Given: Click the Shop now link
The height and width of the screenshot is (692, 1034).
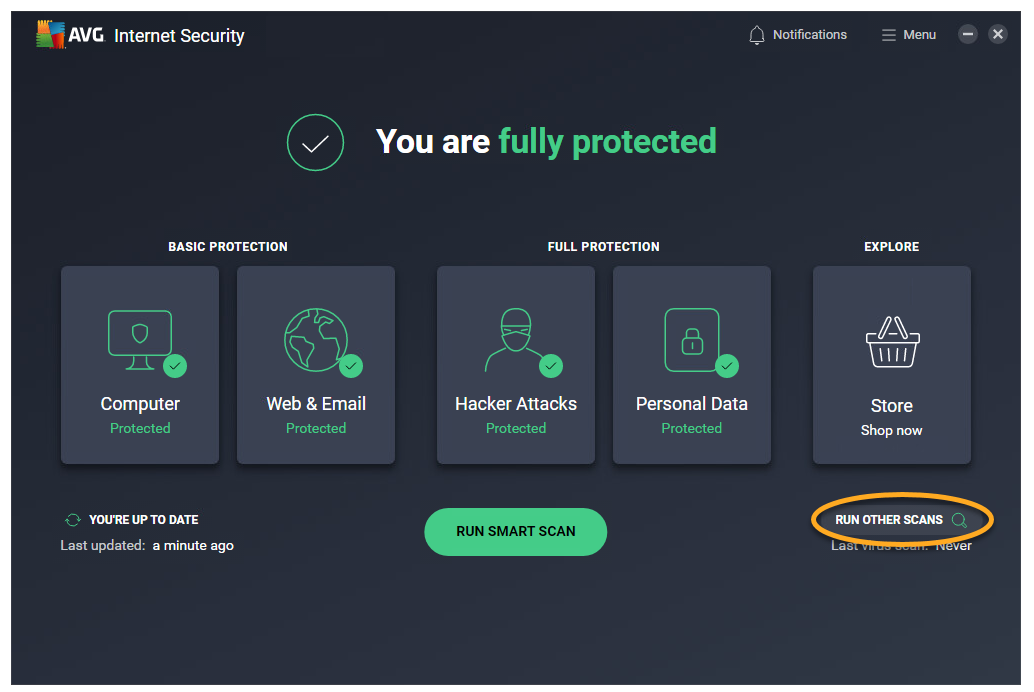Looking at the screenshot, I should coord(891,431).
